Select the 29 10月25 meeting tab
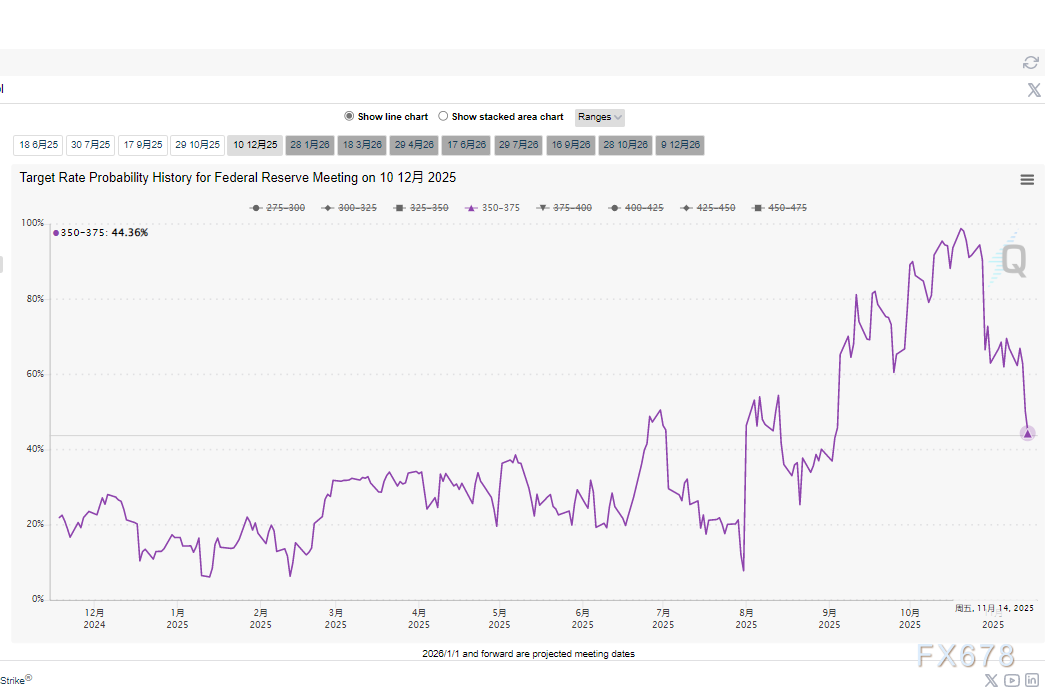The image size is (1045, 691). point(197,145)
